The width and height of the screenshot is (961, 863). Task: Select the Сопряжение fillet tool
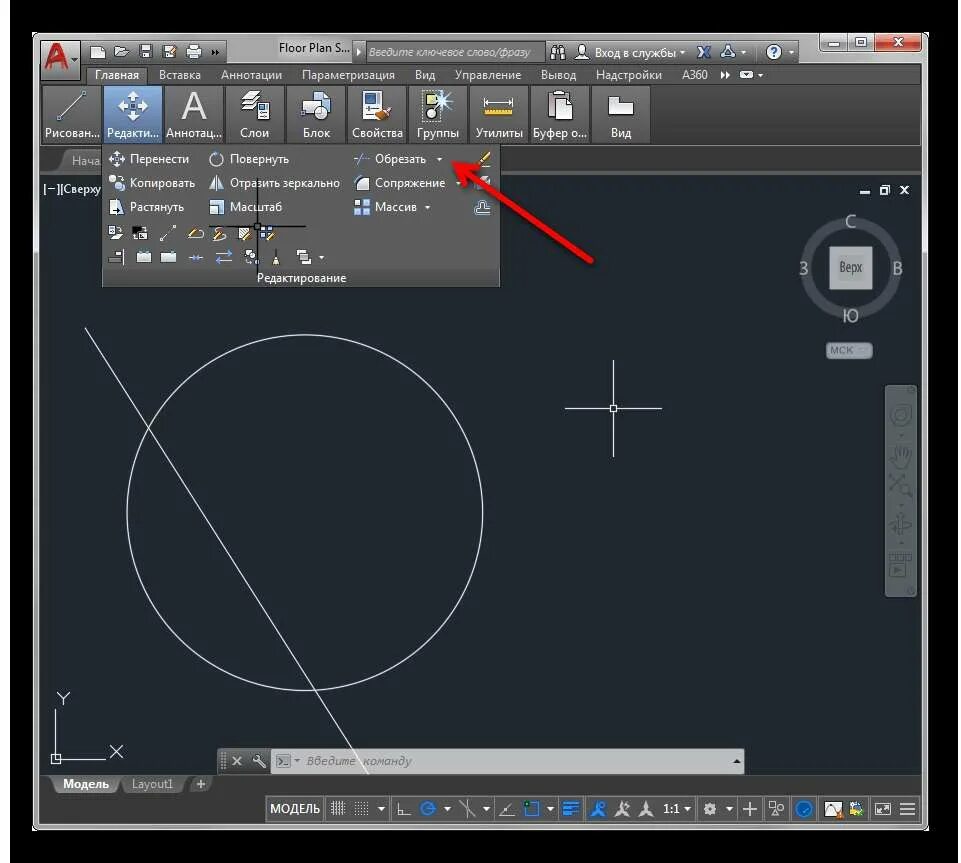[x=400, y=183]
